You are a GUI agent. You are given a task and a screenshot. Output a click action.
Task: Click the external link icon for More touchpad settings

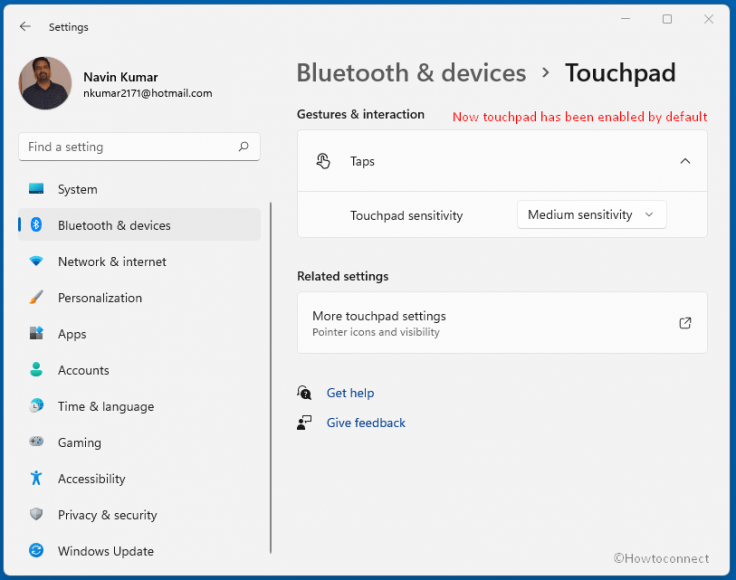(x=685, y=323)
